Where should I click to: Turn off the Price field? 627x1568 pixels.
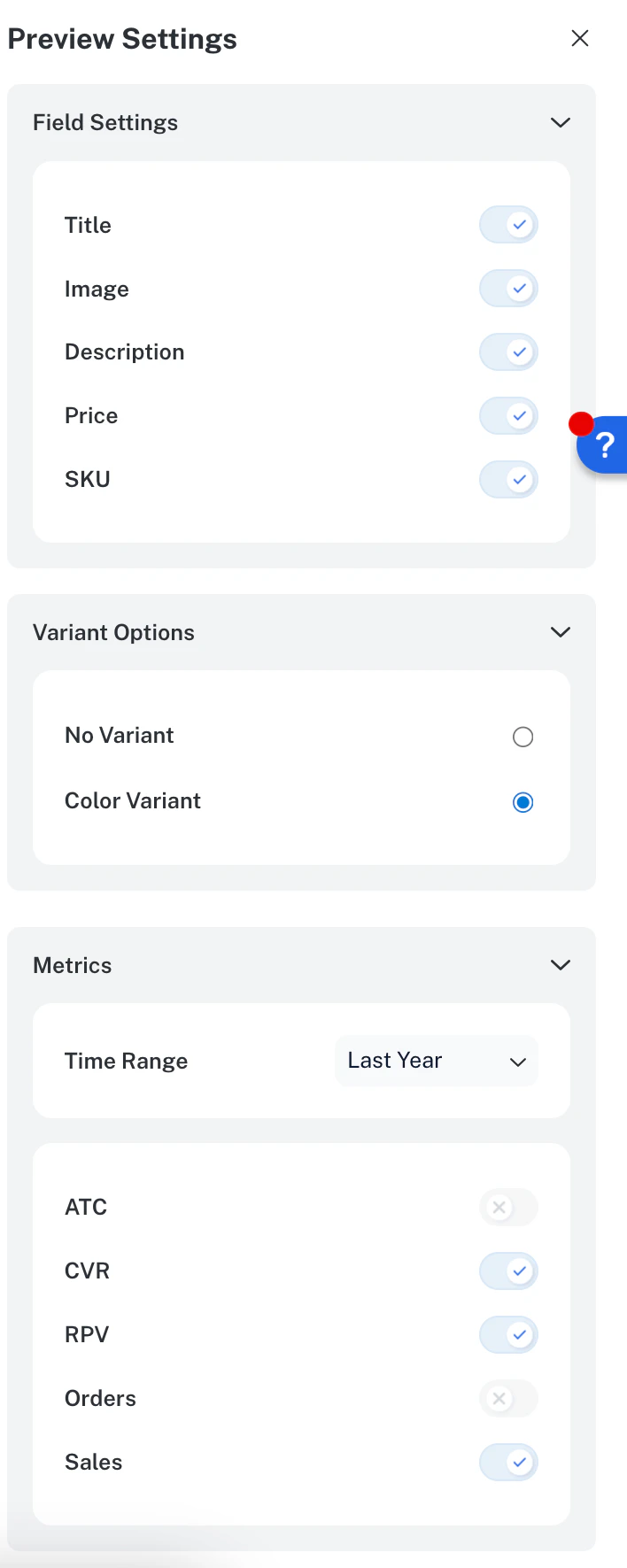508,415
